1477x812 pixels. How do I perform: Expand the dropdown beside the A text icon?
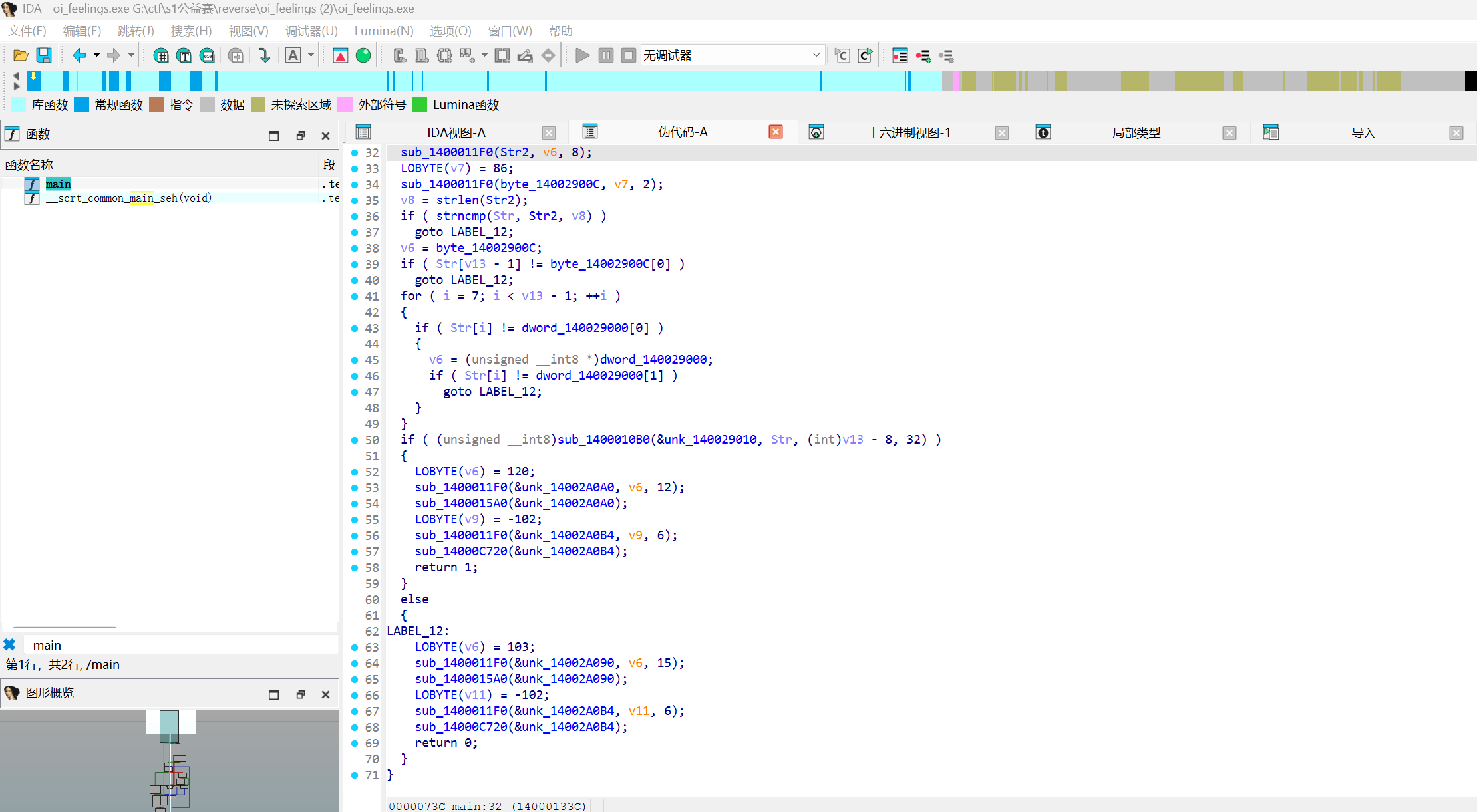click(x=311, y=55)
